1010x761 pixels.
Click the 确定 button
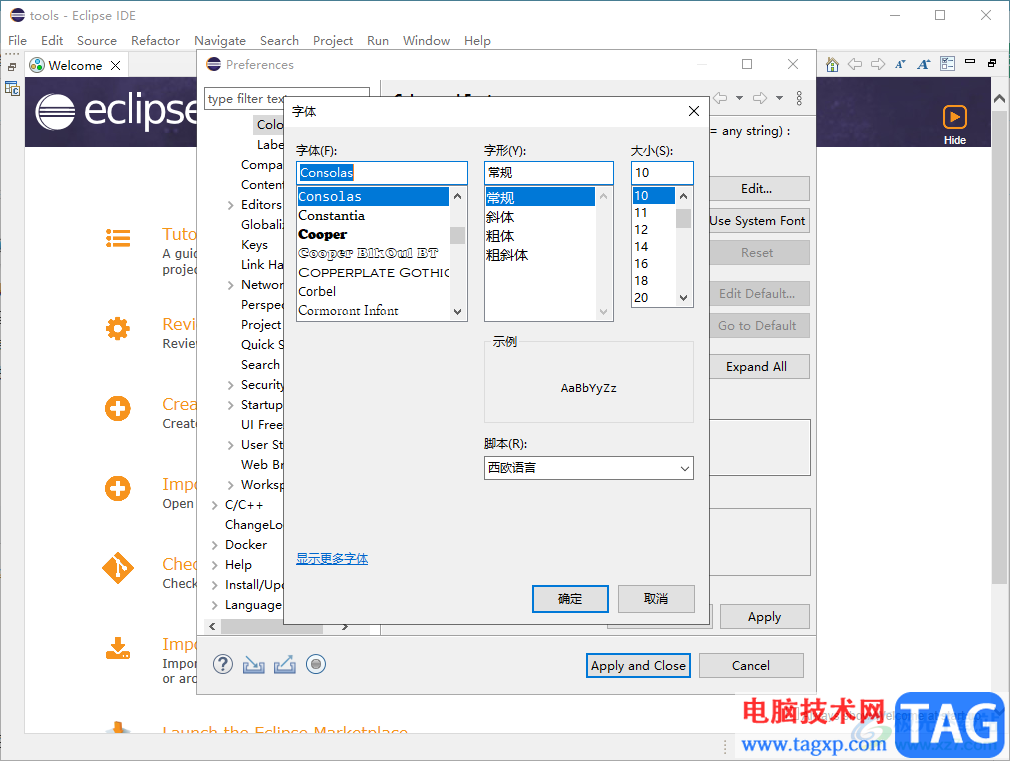[570, 599]
